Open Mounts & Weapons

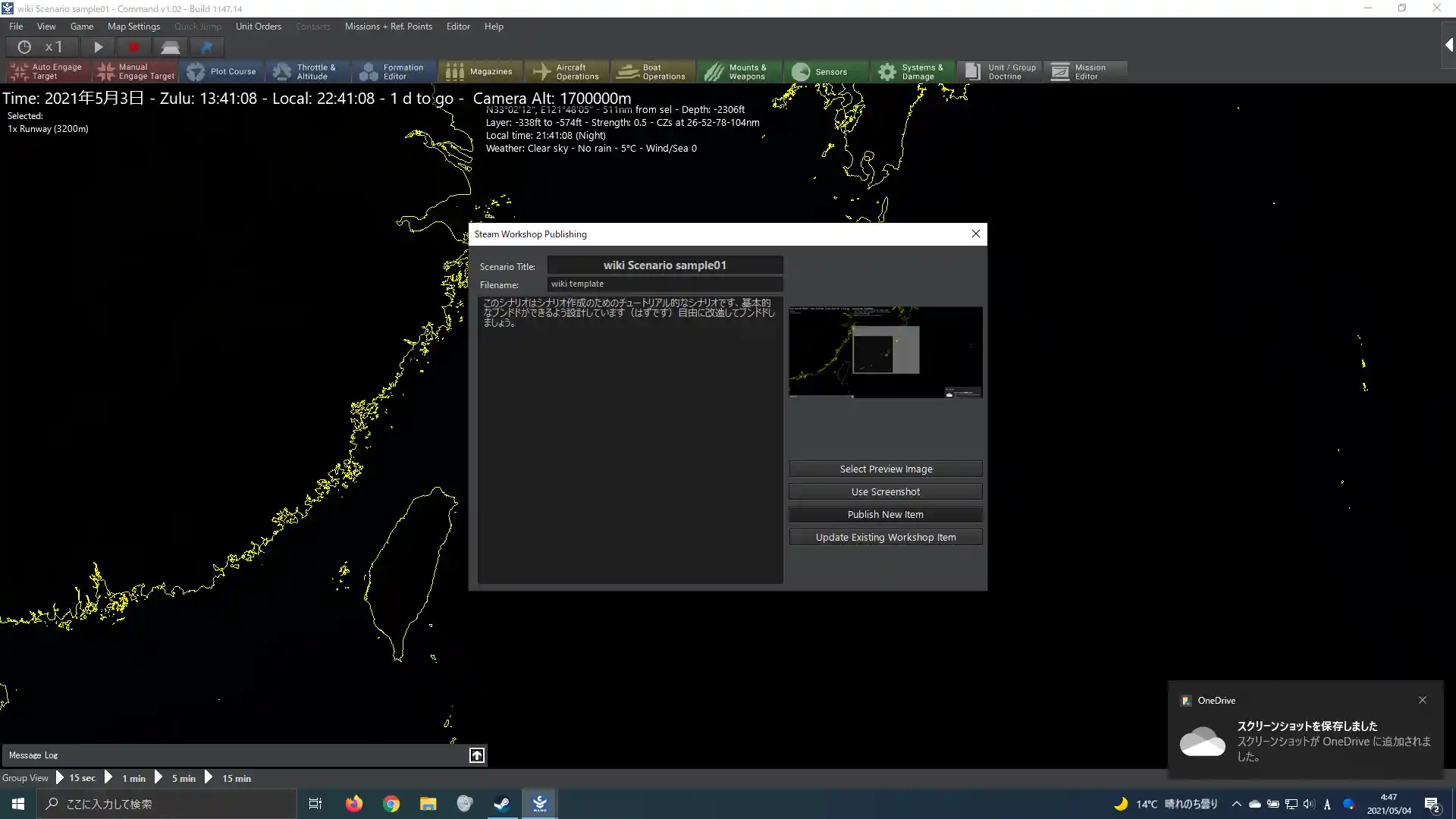739,71
